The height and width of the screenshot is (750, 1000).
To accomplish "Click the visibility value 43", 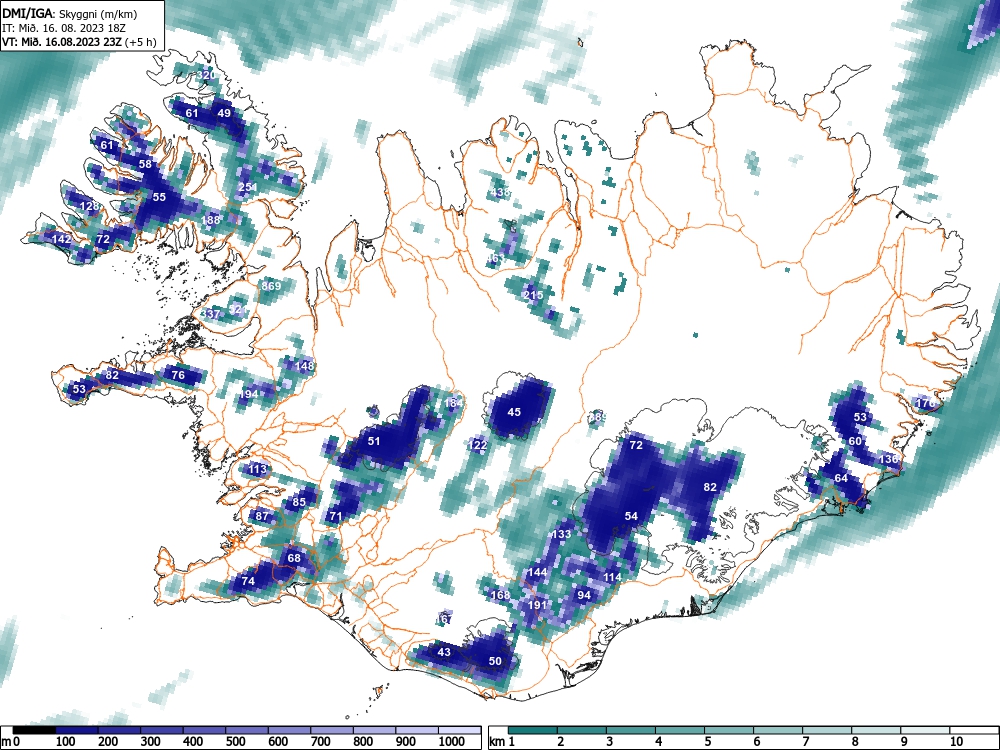I will pyautogui.click(x=444, y=652).
